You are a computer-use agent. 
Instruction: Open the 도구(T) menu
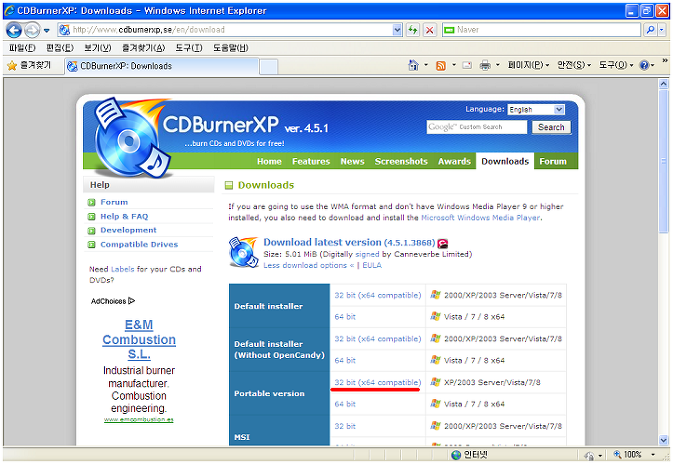(189, 48)
